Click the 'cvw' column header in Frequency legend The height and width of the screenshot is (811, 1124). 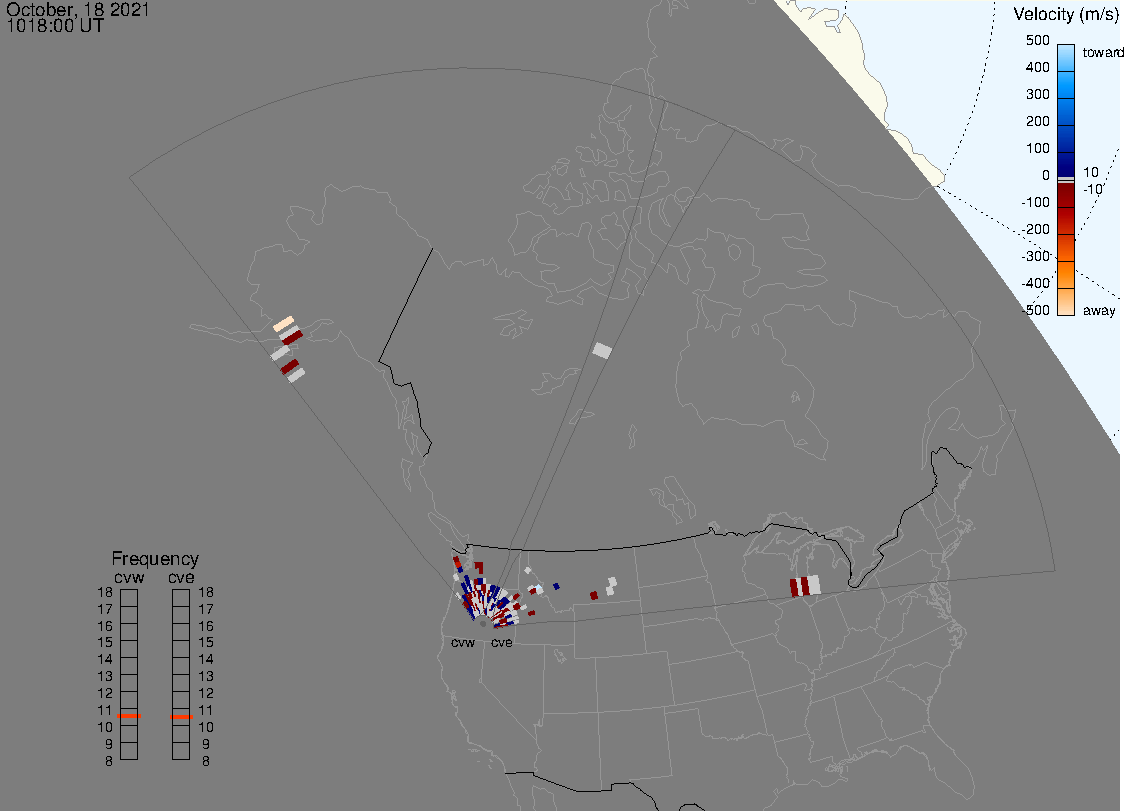tap(129, 577)
